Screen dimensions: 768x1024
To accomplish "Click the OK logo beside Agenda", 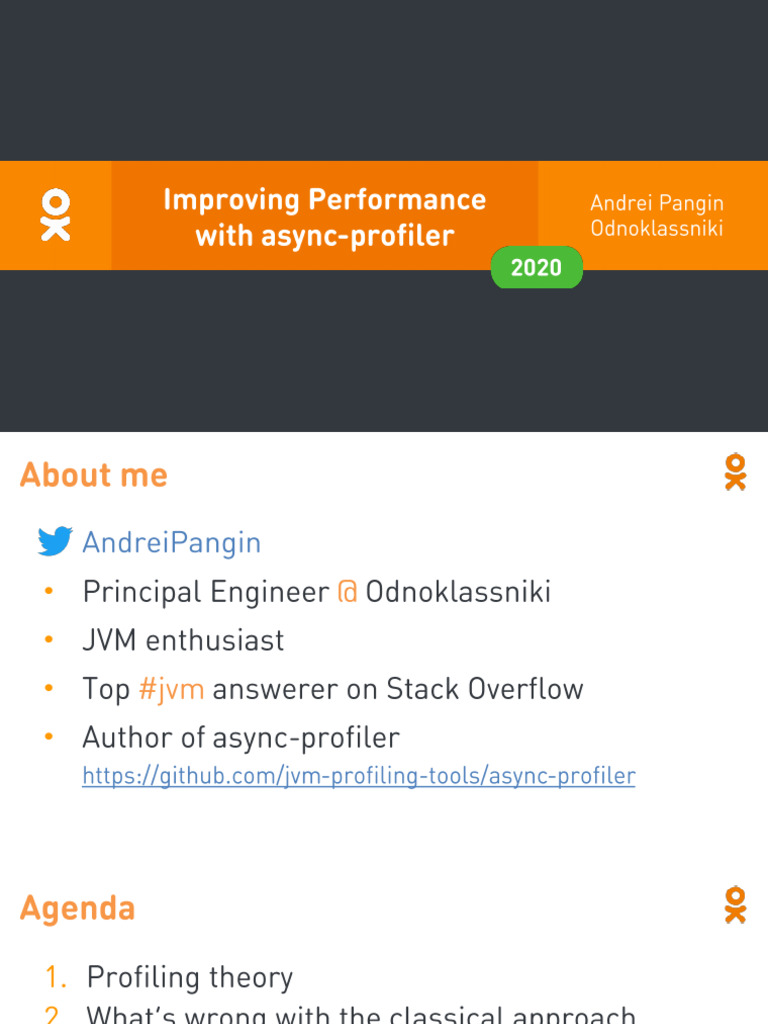I will click(735, 905).
